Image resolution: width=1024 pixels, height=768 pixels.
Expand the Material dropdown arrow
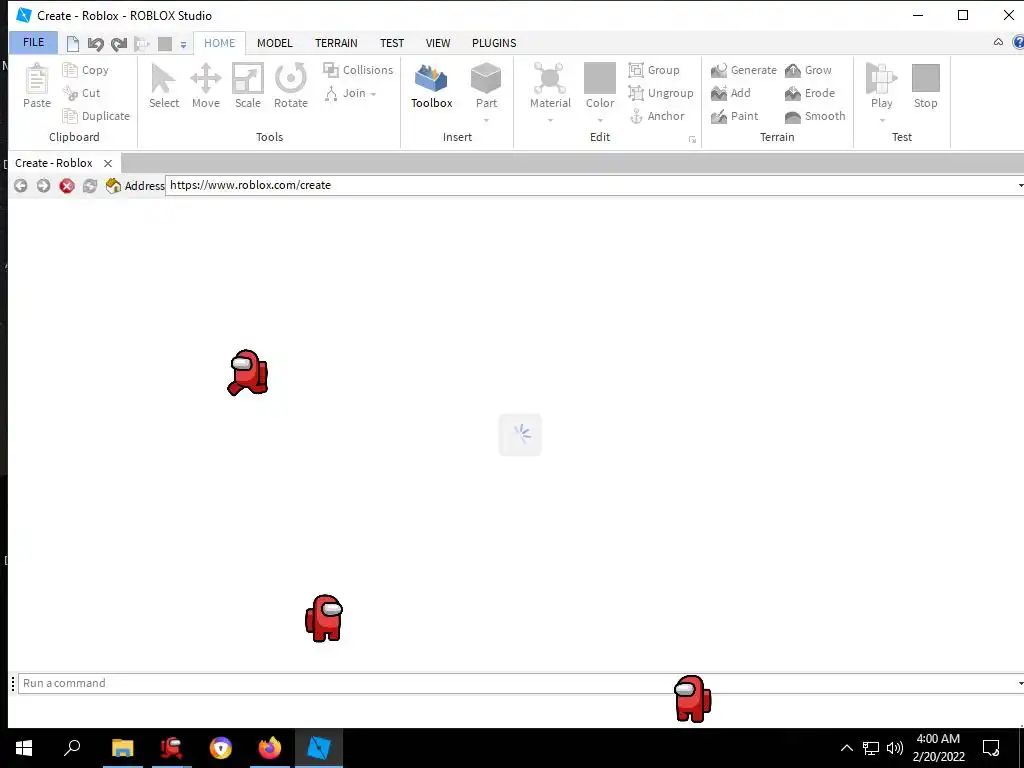coord(550,120)
